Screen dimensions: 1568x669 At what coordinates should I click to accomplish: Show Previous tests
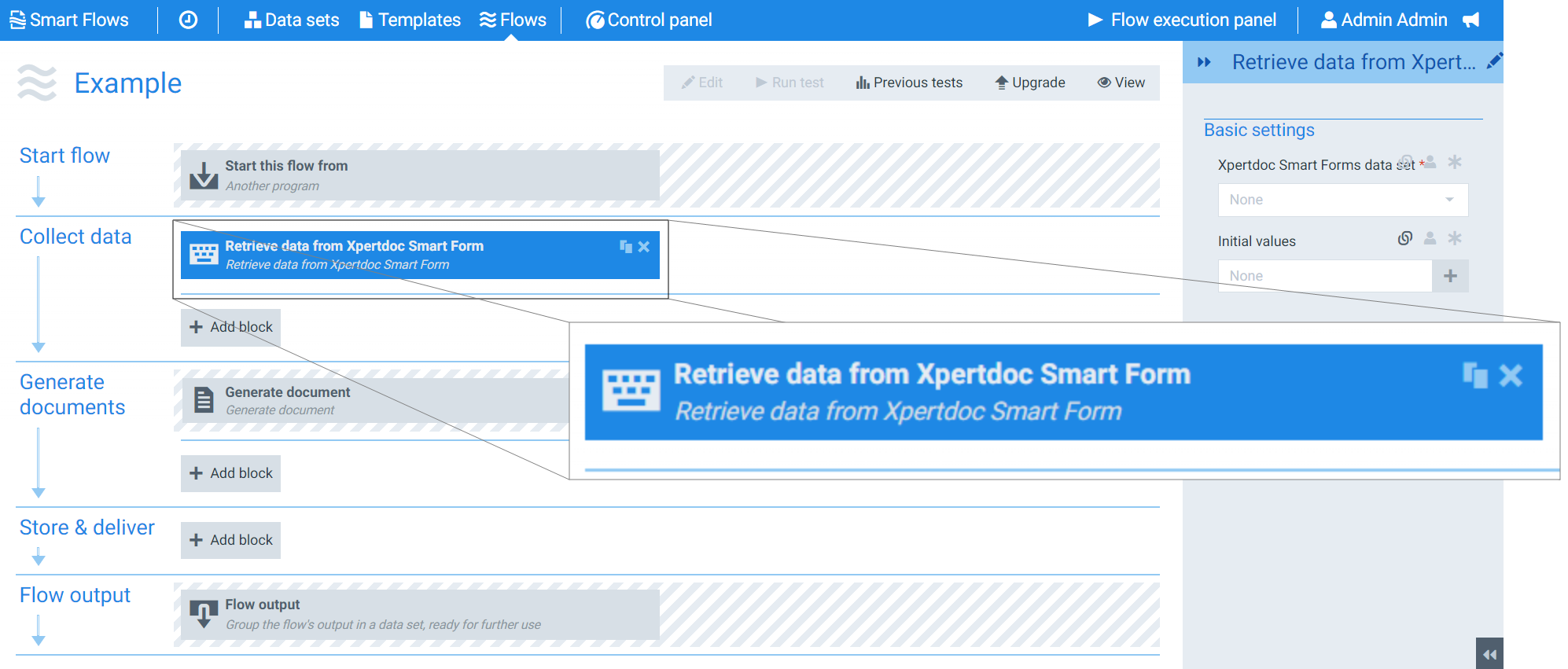(909, 83)
